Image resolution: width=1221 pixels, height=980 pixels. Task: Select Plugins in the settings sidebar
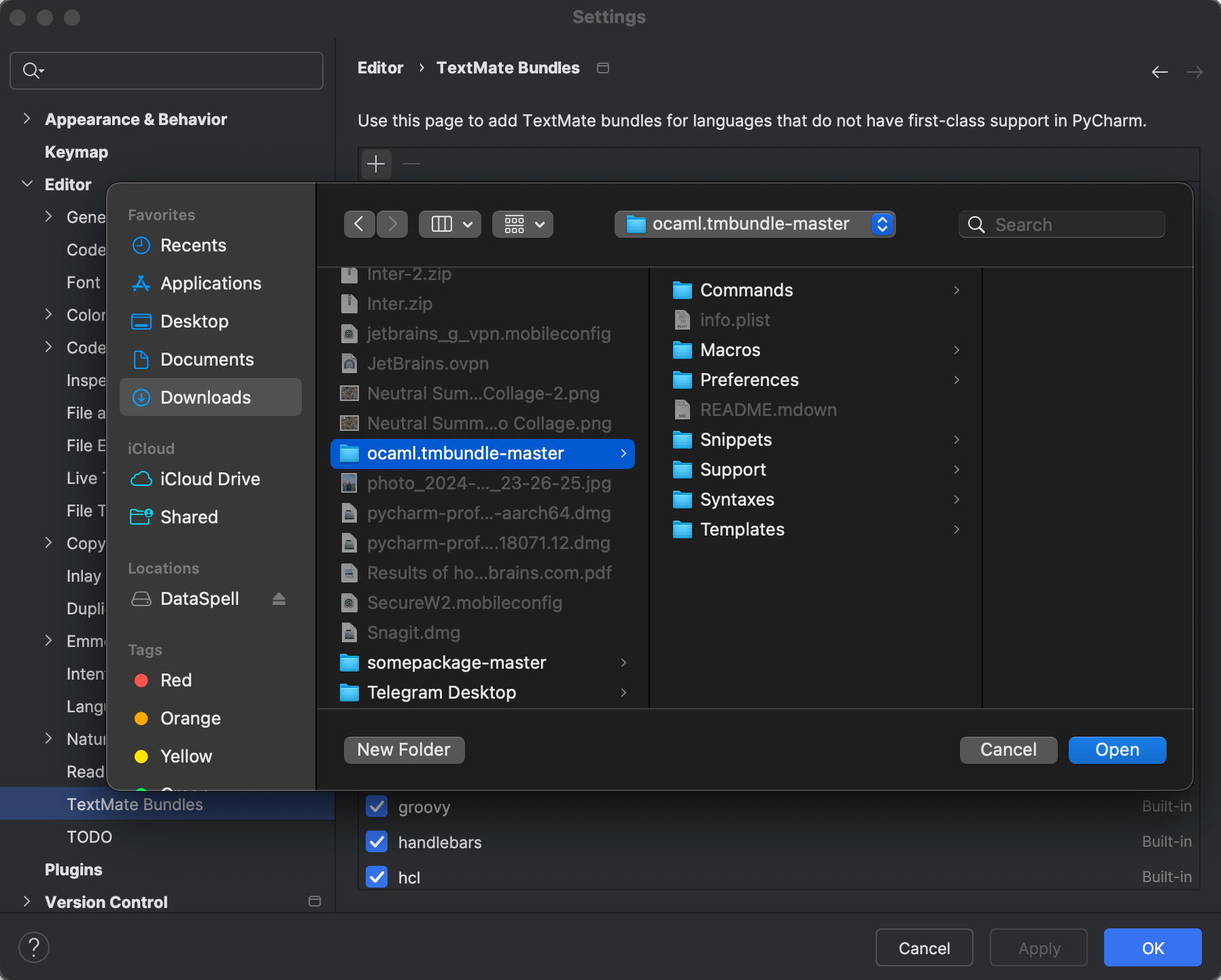(x=73, y=869)
